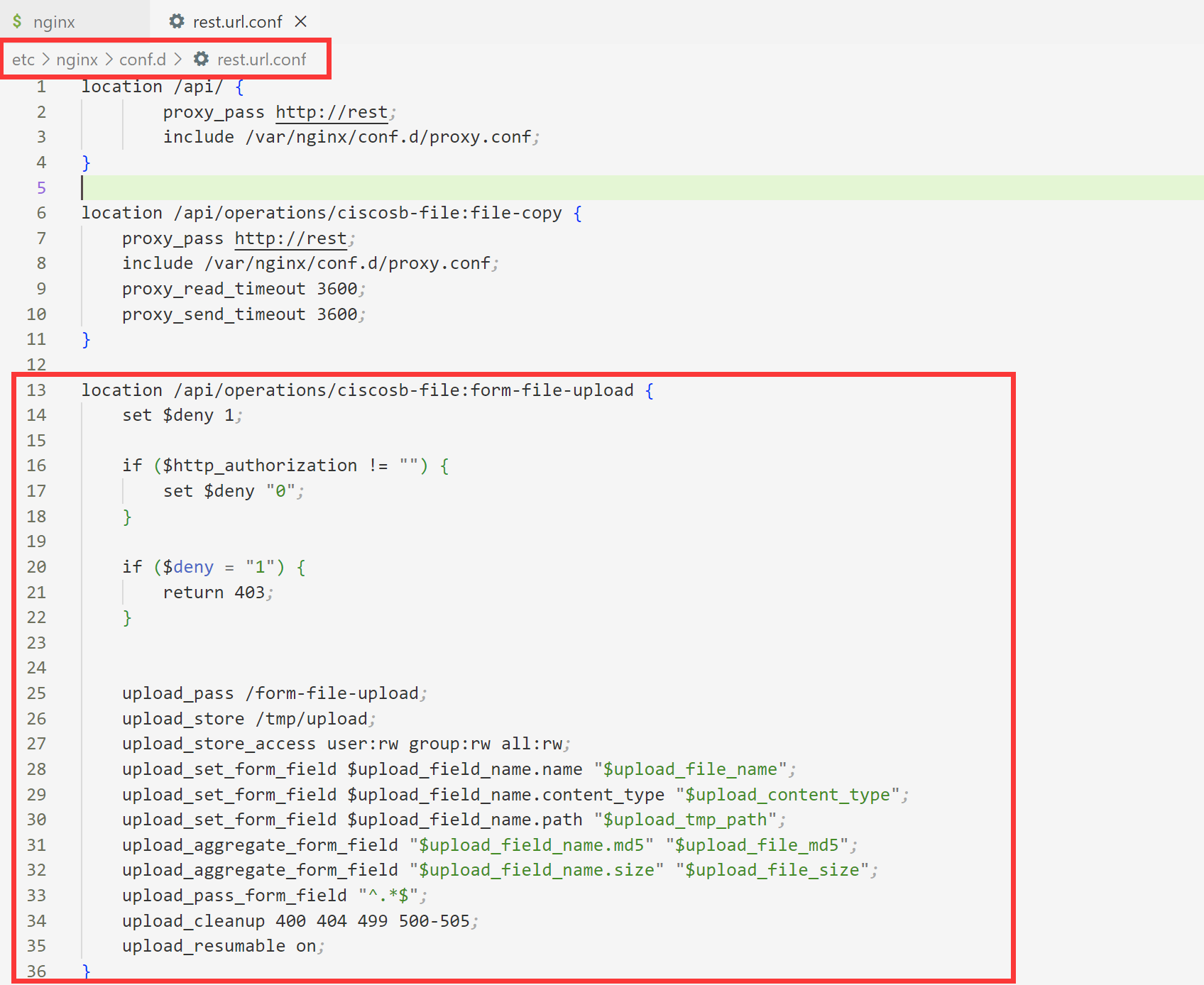Click '$upload_content_type' string on line 29

click(x=788, y=795)
